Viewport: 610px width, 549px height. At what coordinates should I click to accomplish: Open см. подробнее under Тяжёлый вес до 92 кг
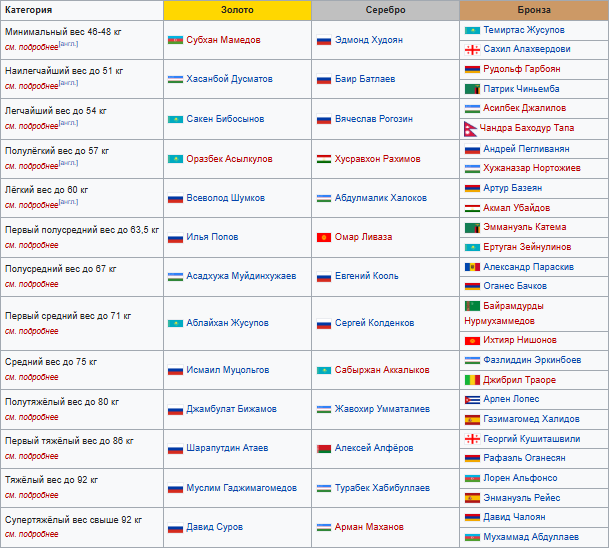(31, 495)
